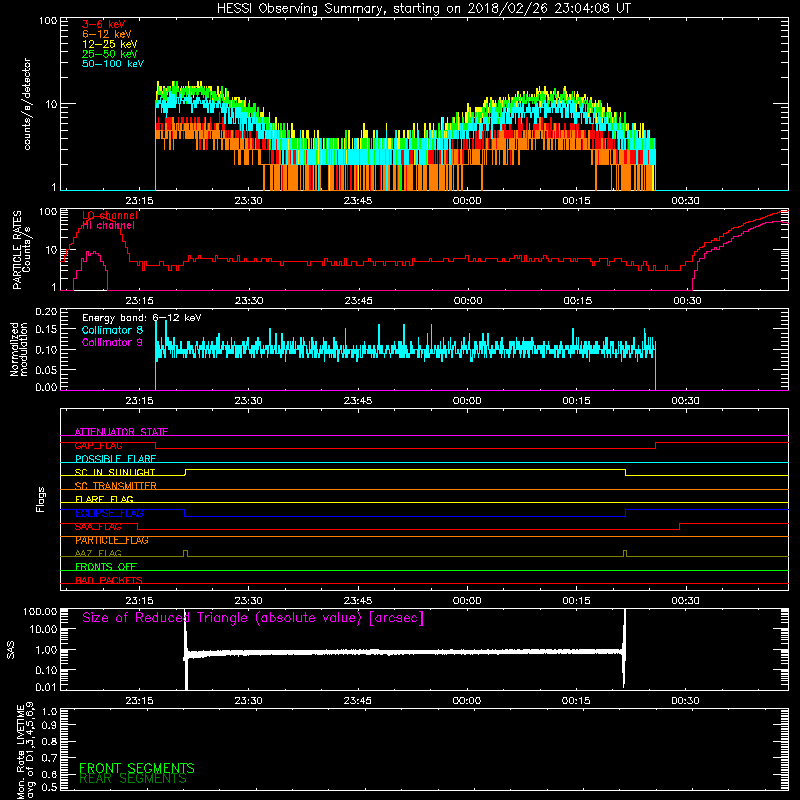Click the 12-25 keV legend label
Screen dimensions: 800x800
click(x=110, y=44)
